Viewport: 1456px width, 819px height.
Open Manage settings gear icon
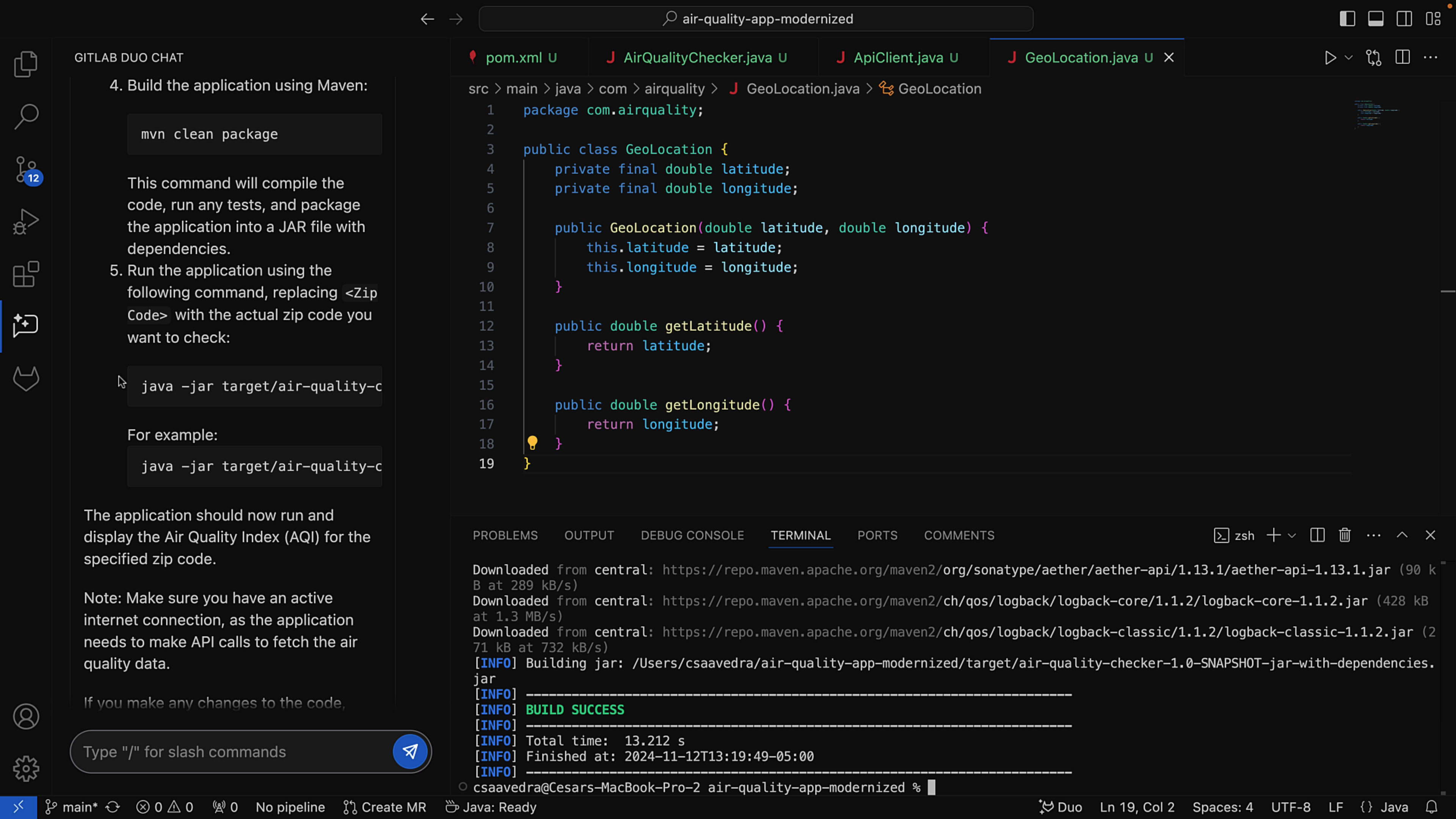click(x=26, y=769)
